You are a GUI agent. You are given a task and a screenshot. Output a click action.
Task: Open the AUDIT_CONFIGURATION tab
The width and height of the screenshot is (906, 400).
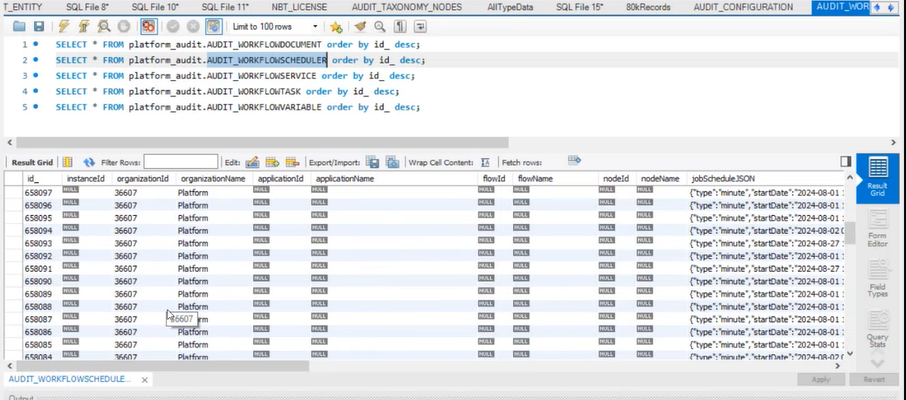click(x=743, y=7)
